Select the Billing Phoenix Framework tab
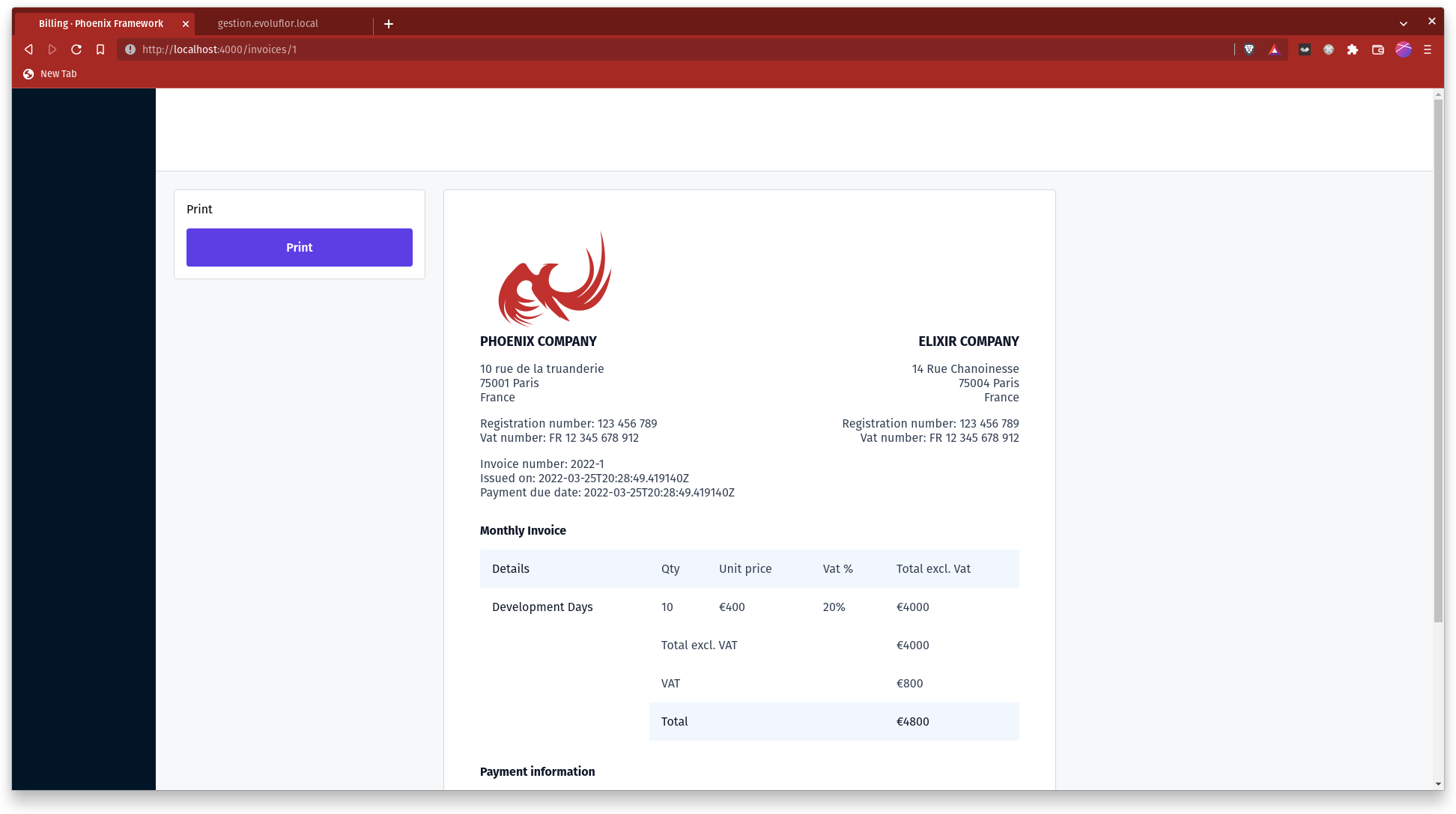The width and height of the screenshot is (1456, 814). [101, 23]
